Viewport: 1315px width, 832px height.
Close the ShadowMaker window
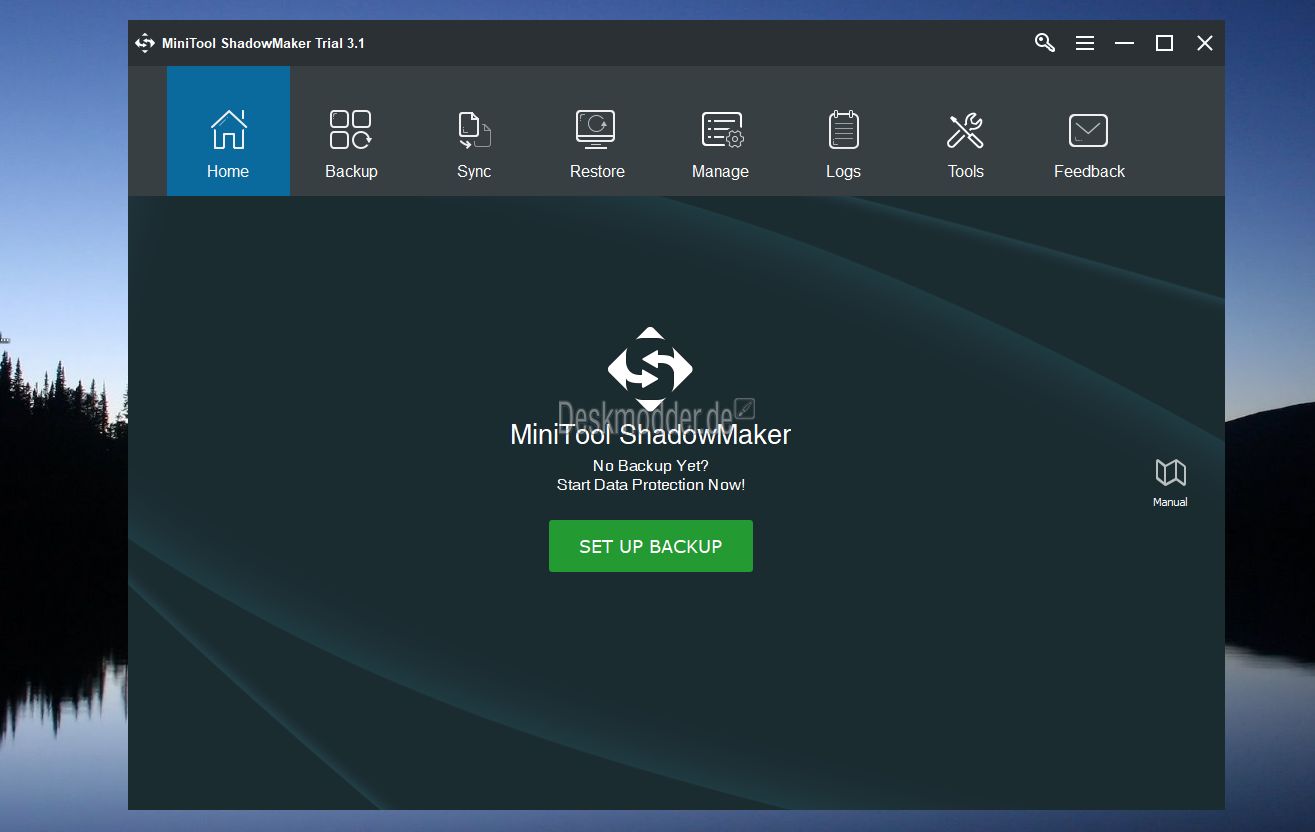point(1205,43)
